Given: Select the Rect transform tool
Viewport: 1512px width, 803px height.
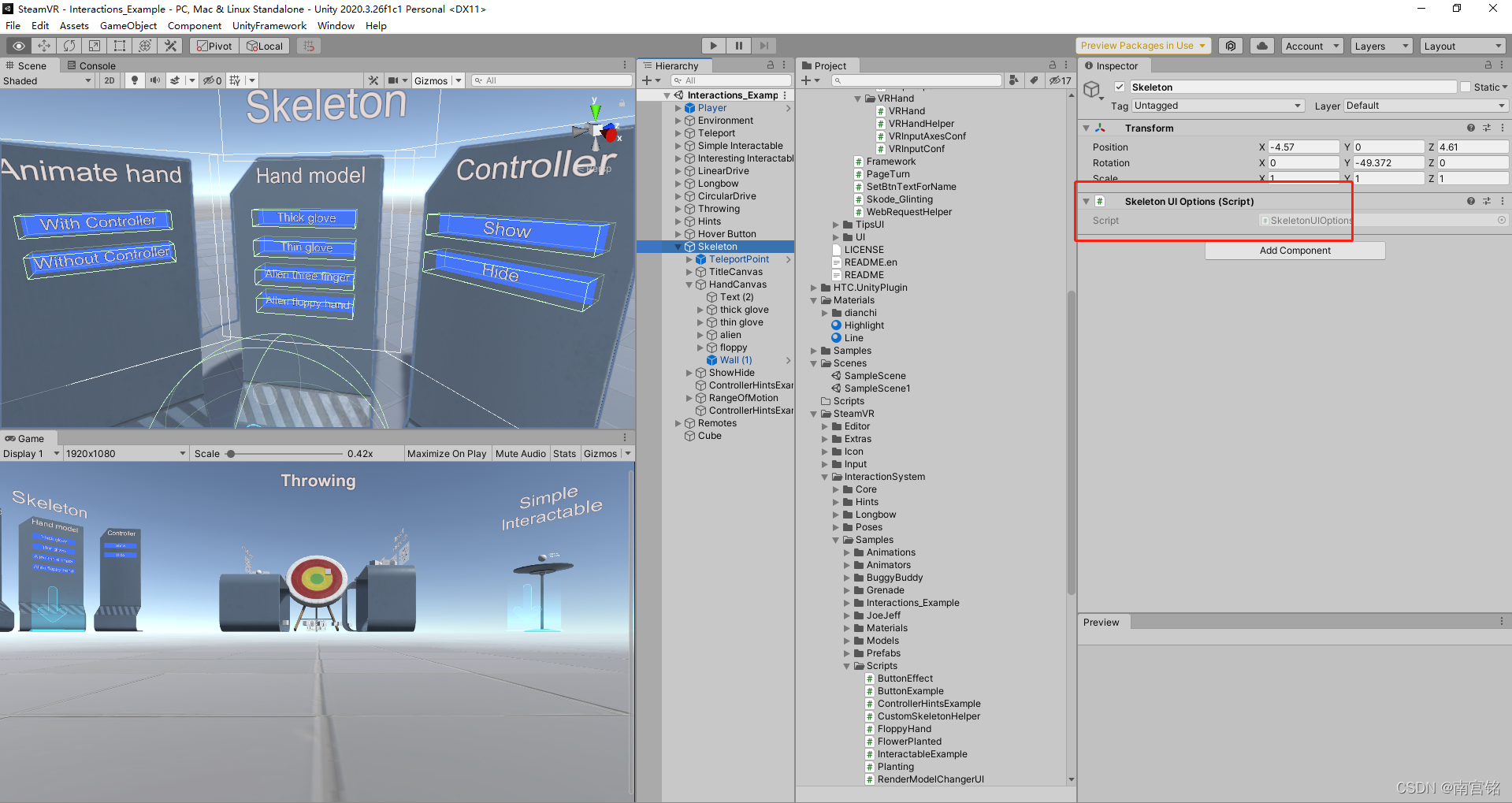Looking at the screenshot, I should pos(120,46).
